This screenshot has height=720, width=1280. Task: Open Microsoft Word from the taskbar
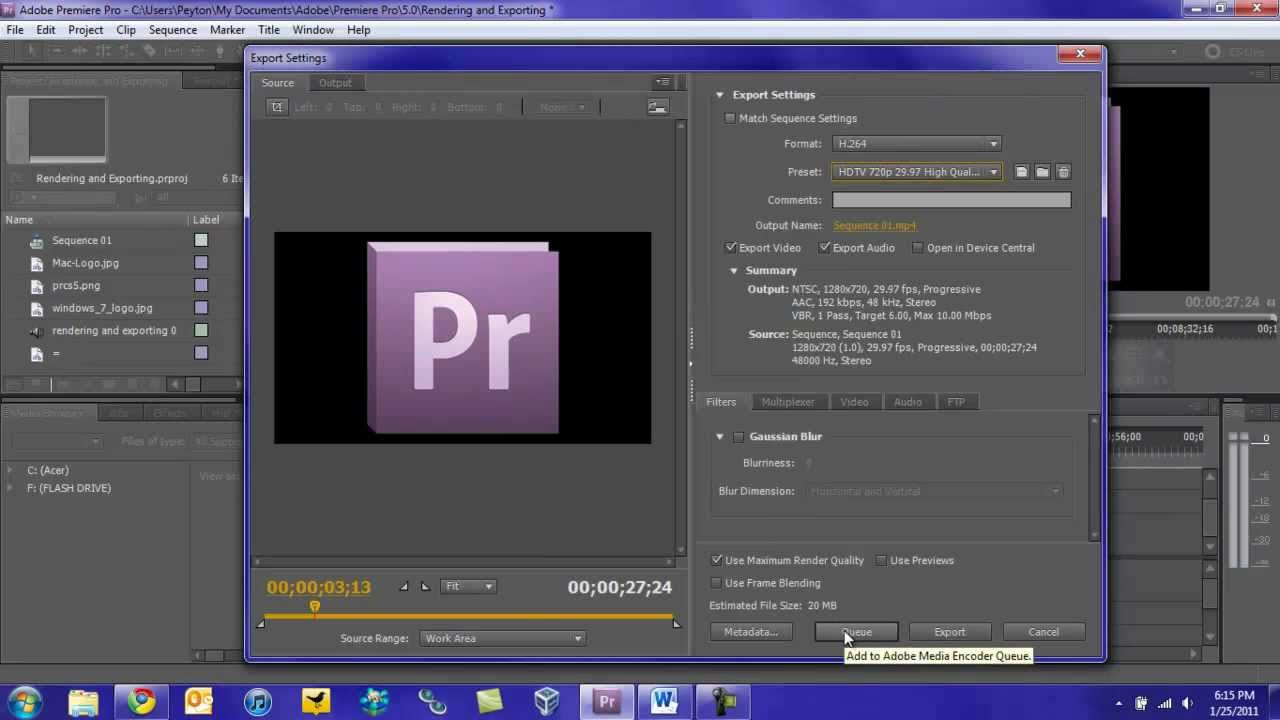(664, 701)
